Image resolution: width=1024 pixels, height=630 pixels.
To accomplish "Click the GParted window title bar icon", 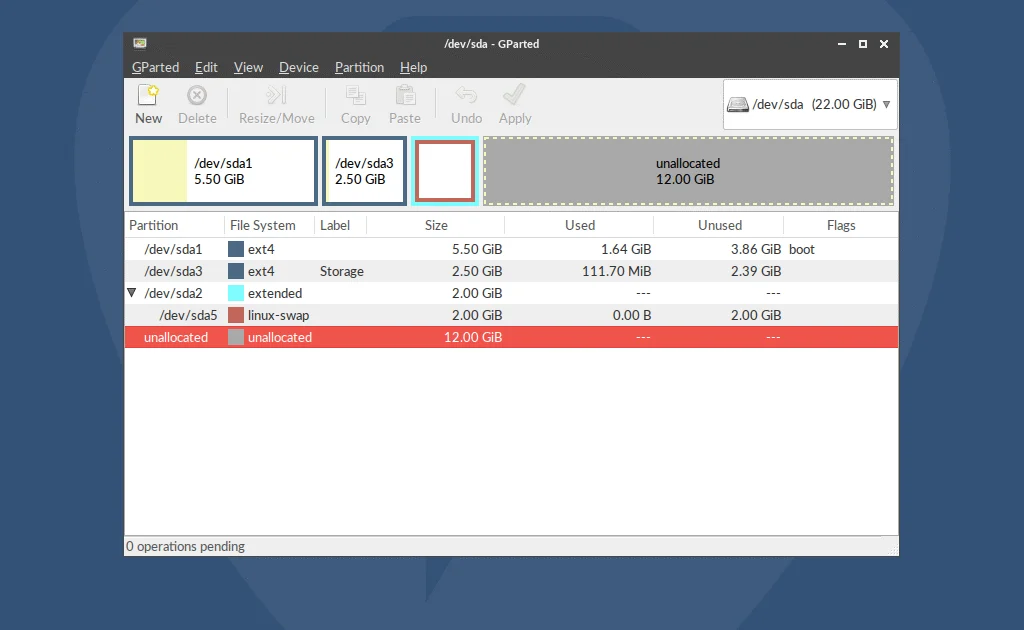I will [x=140, y=43].
